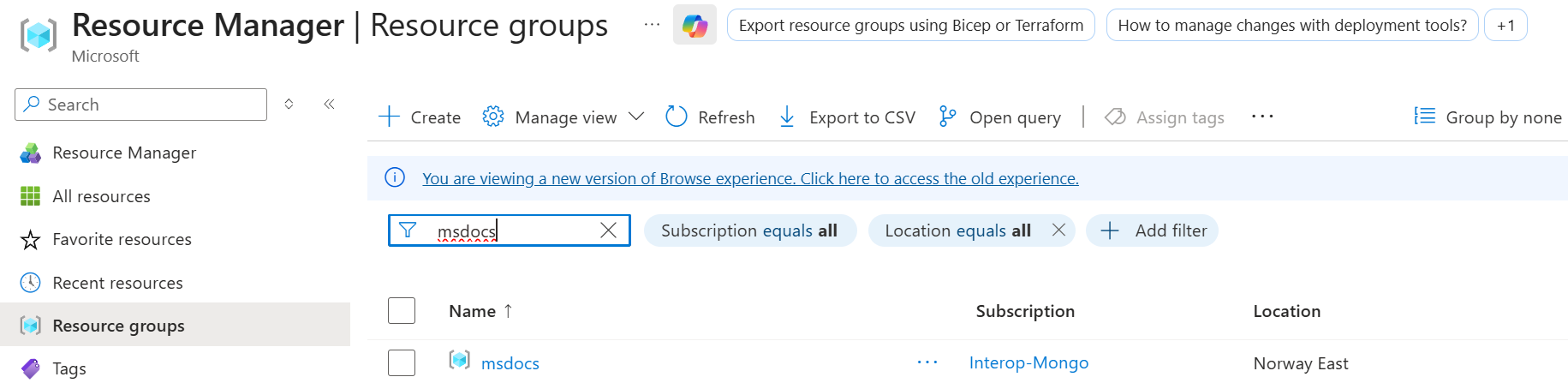Clear the msdocs filter text with X
This screenshot has width=1568, height=383.
[x=608, y=230]
